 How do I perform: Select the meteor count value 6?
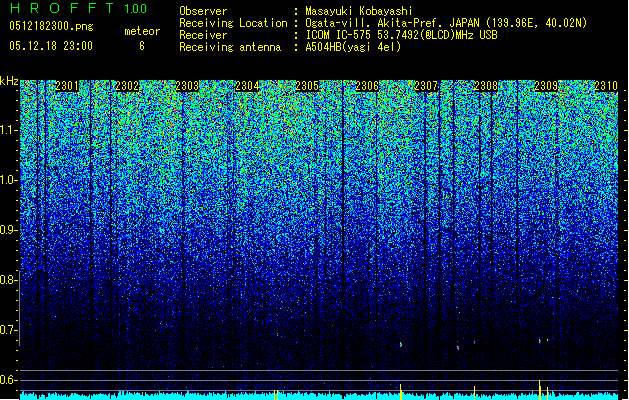tap(142, 46)
